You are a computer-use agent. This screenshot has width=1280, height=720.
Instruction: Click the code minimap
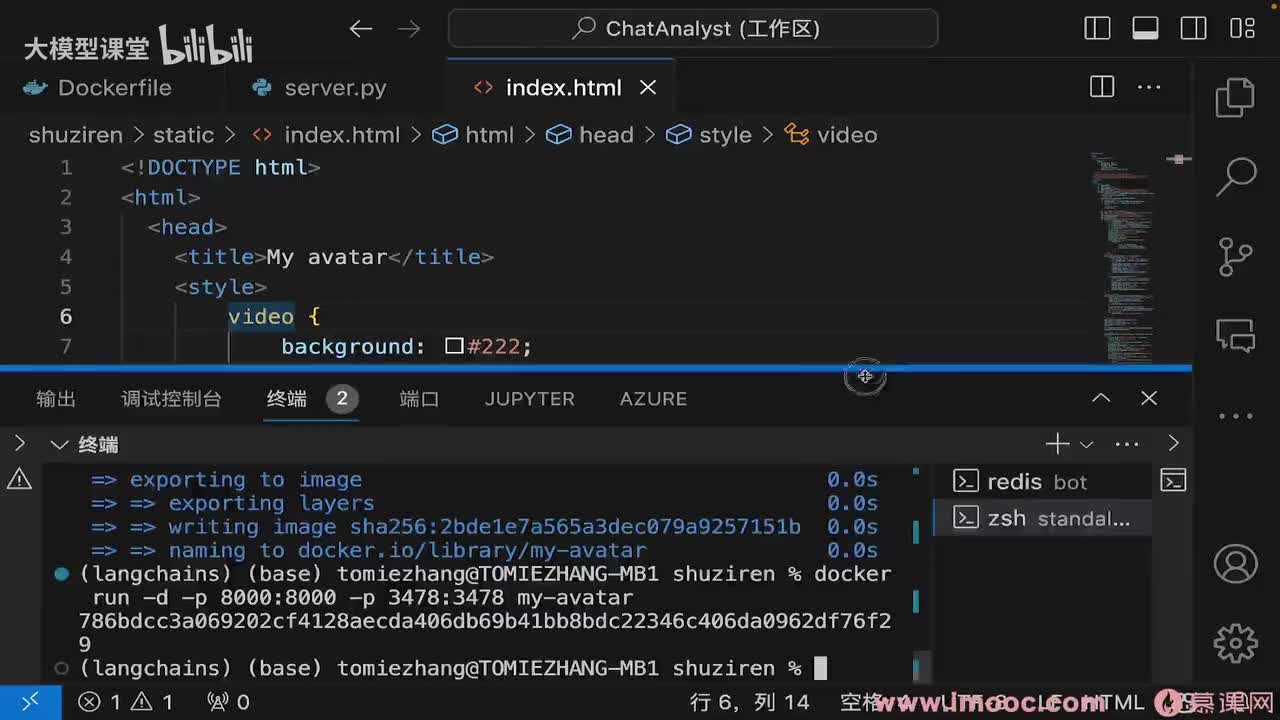point(1124,258)
